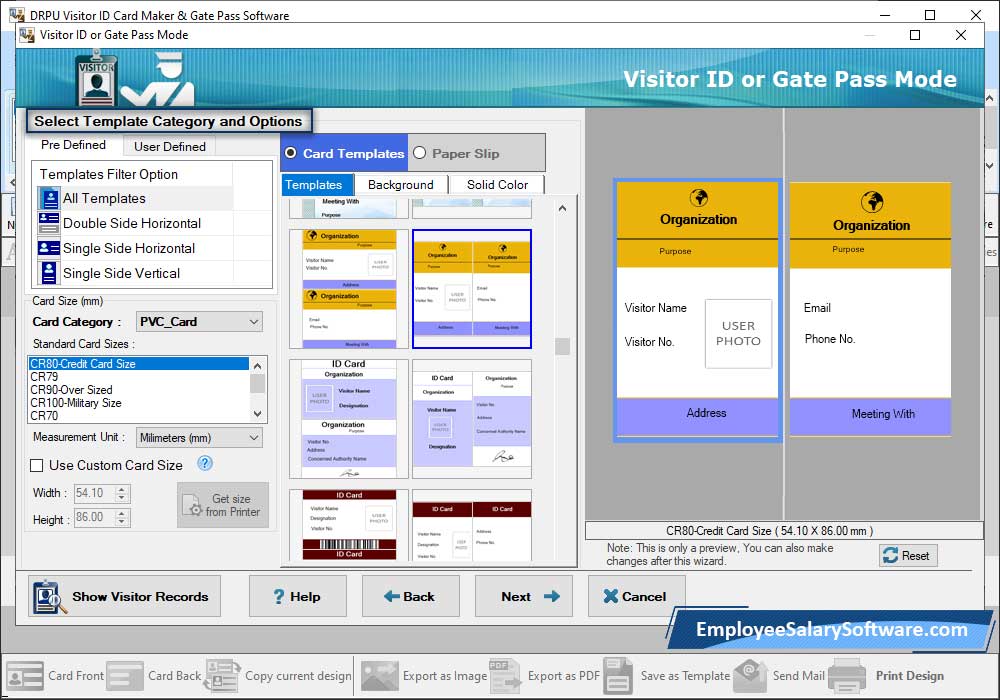Screen dimensions: 1000x700
Task: Click the Save as Template icon
Action: 618,676
